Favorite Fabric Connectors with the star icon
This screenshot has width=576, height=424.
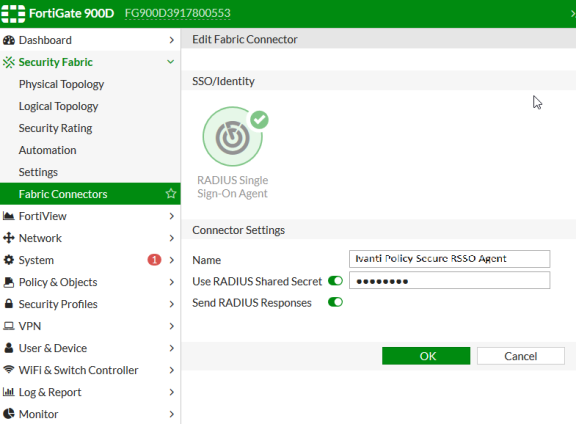[171, 194]
